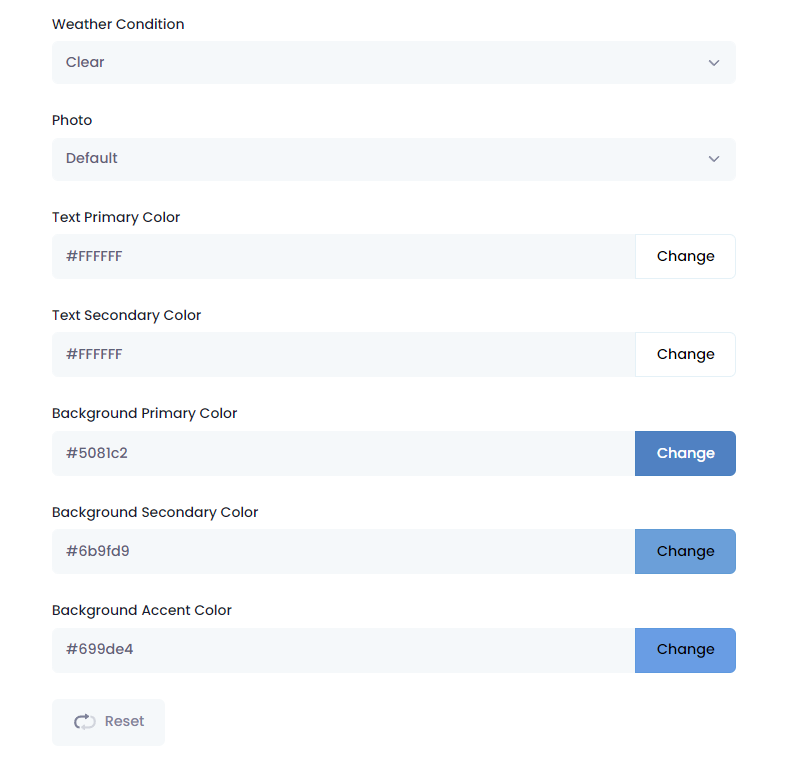Change the Background Primary Color swatch

pos(685,453)
